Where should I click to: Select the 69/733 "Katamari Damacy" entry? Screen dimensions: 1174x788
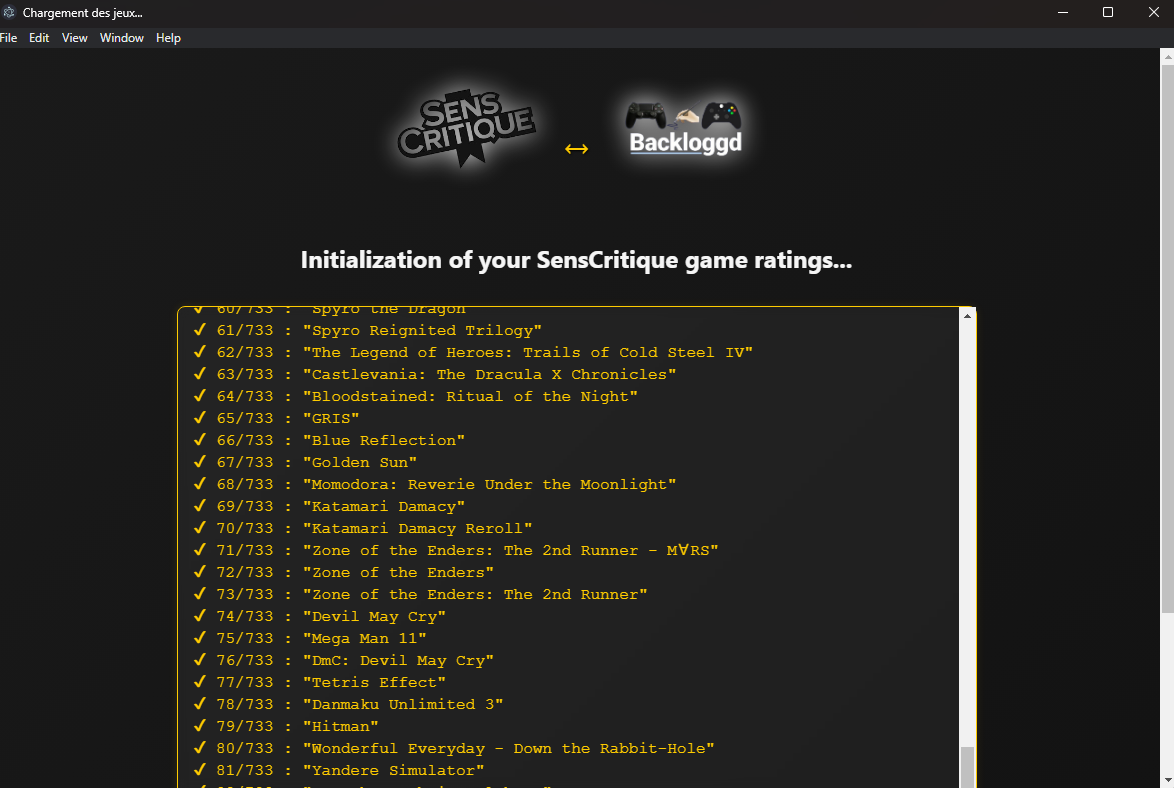tap(329, 506)
